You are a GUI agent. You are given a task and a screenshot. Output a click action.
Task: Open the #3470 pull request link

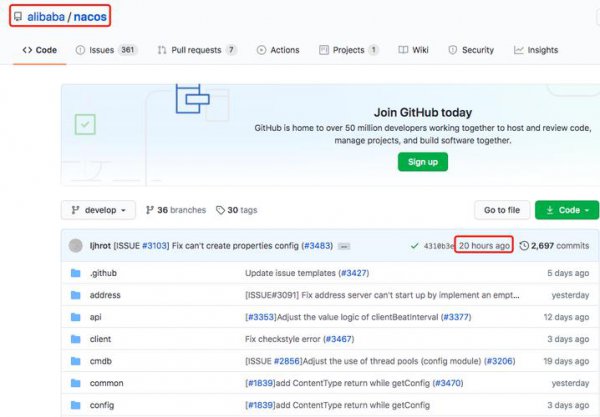point(448,383)
